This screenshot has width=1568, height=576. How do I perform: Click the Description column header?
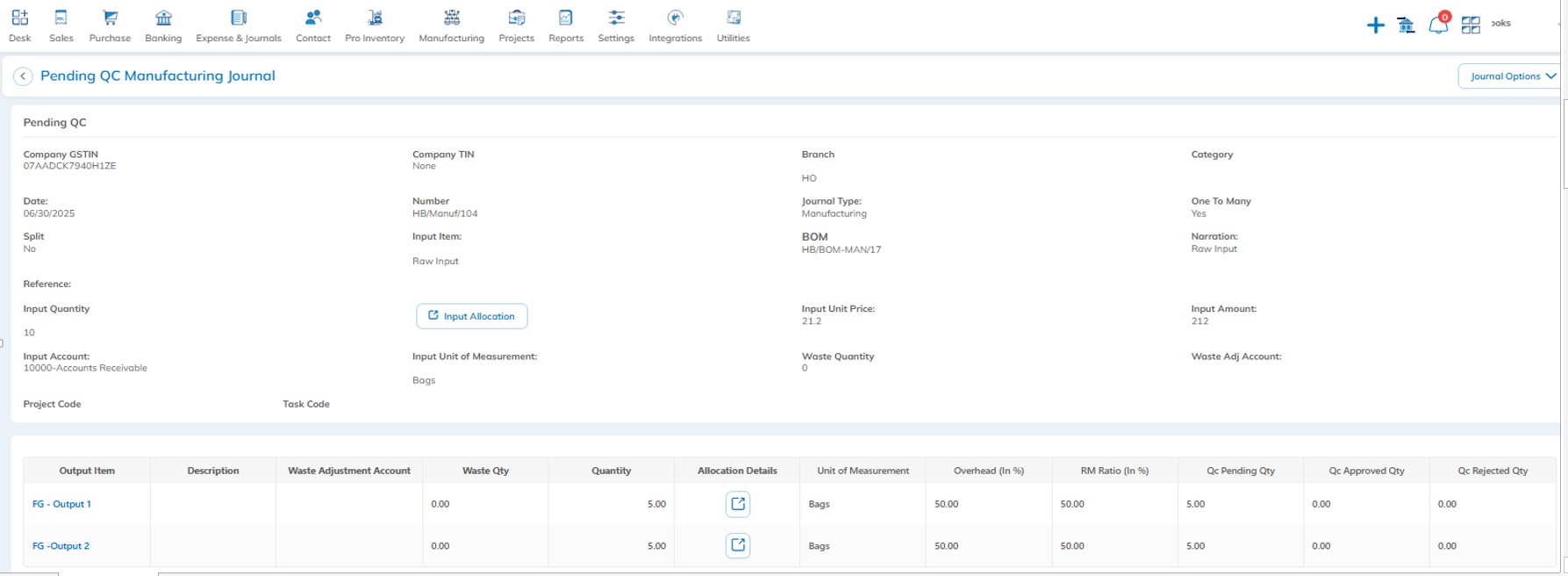[x=213, y=471]
